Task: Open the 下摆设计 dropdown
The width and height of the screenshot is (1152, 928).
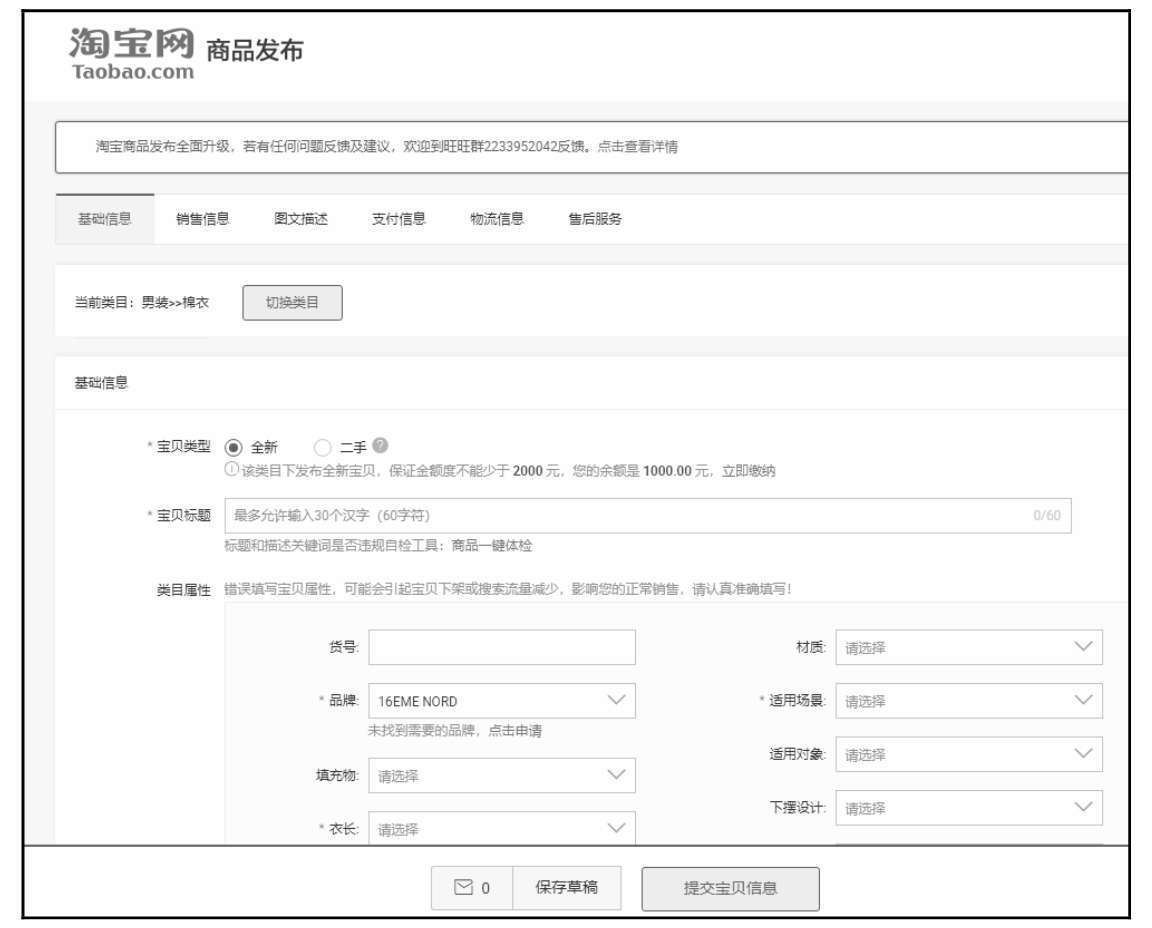Action: pyautogui.click(x=968, y=808)
